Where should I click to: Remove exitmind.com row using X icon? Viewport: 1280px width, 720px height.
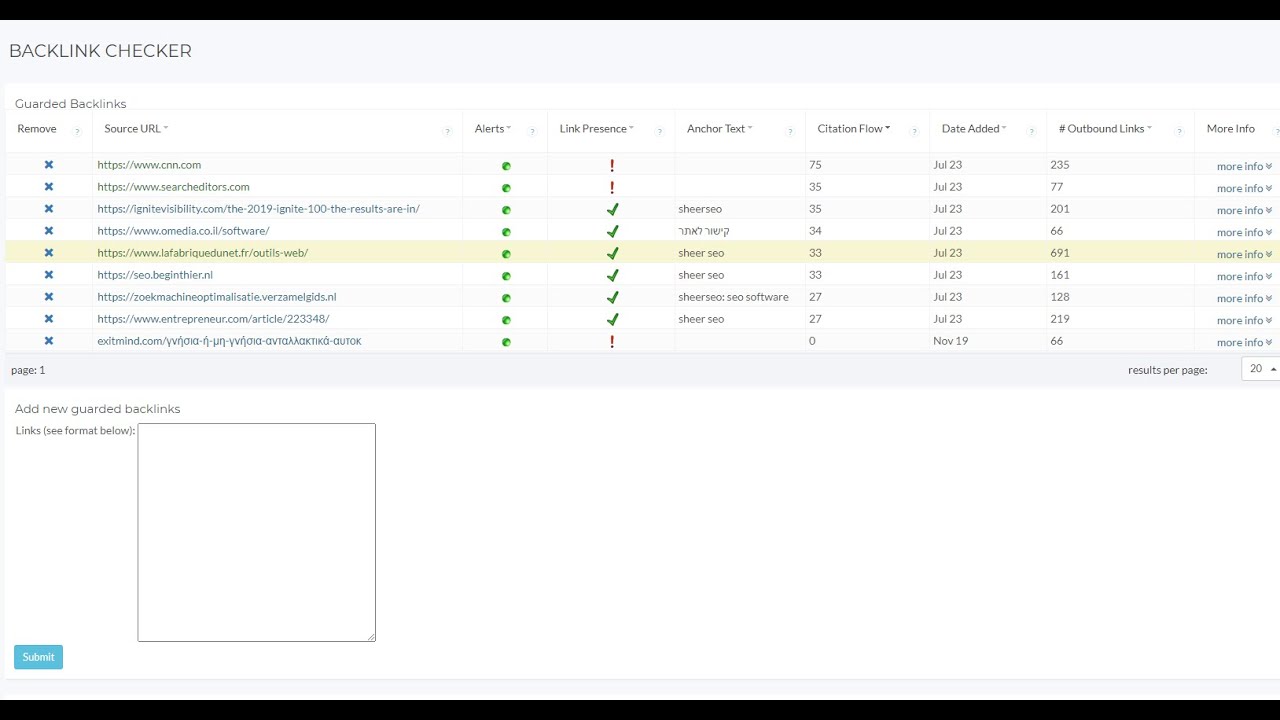(x=48, y=341)
